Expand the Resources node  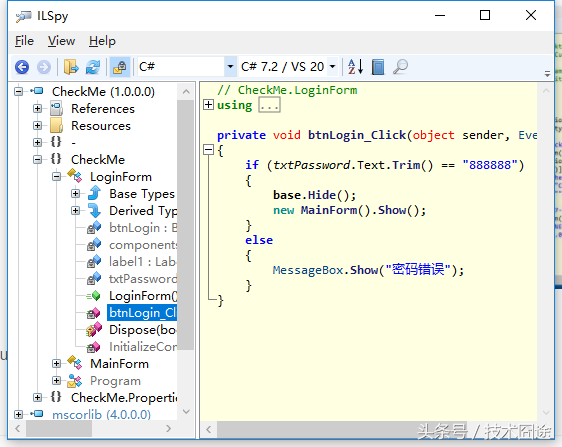click(38, 126)
